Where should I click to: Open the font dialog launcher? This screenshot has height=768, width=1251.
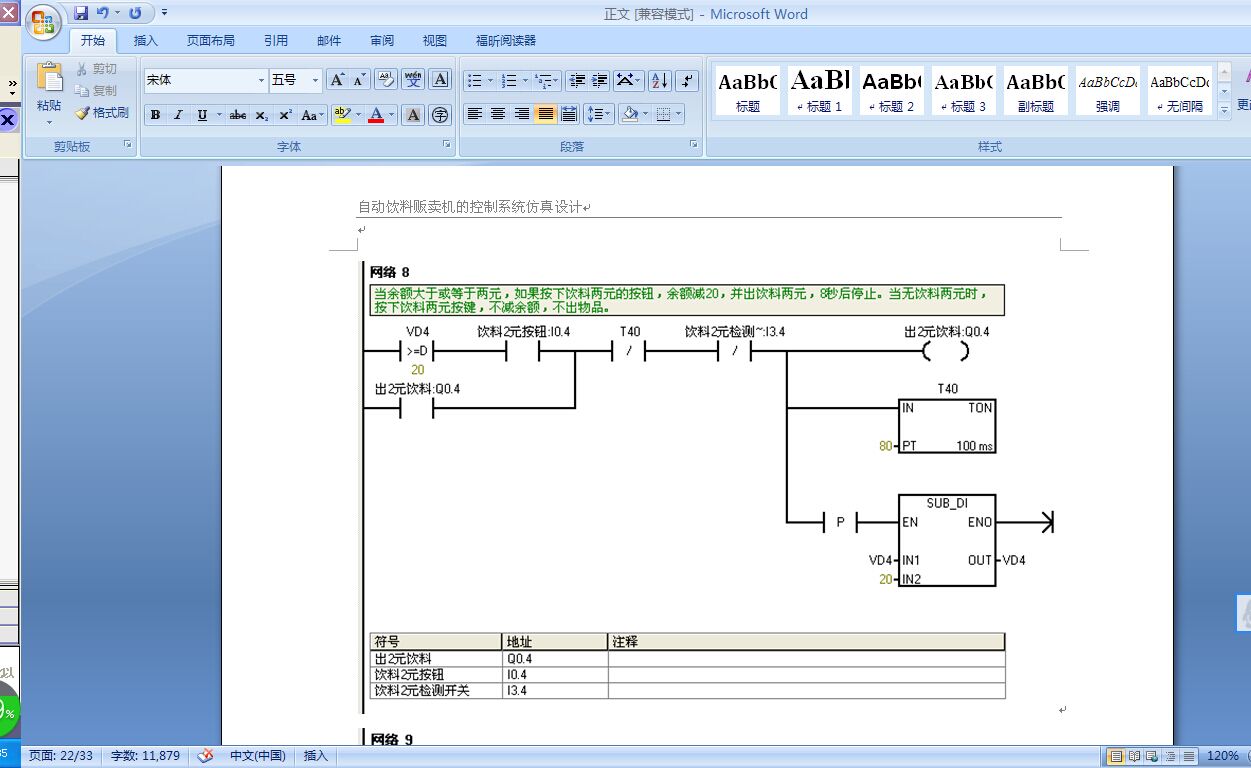pyautogui.click(x=447, y=145)
